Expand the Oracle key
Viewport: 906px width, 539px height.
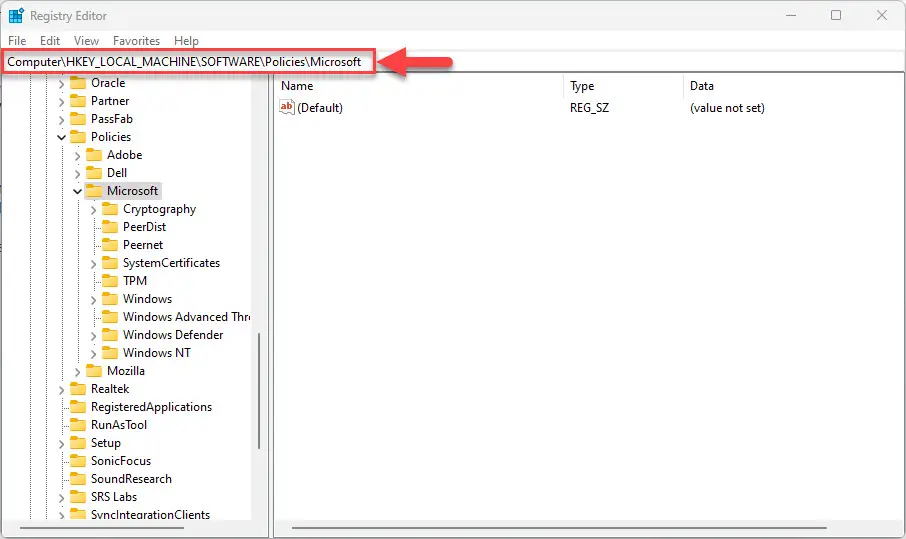pos(61,84)
